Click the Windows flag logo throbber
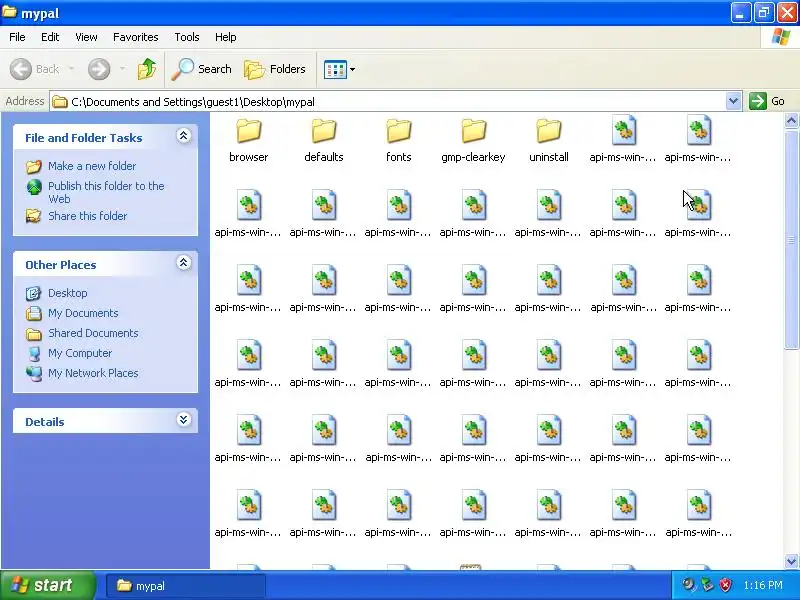Image resolution: width=800 pixels, height=600 pixels. (781, 37)
